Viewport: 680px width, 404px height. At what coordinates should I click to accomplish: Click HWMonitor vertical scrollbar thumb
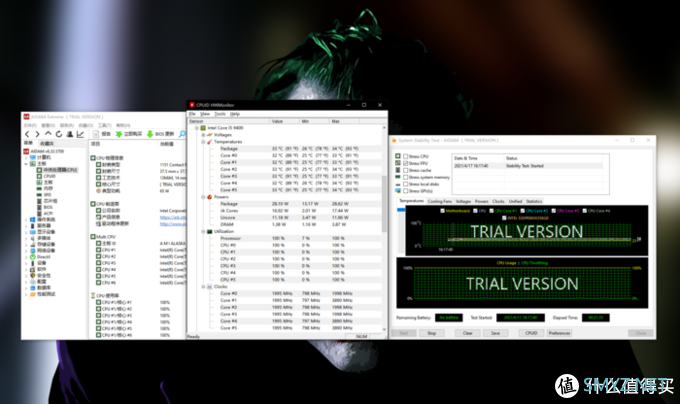click(384, 204)
